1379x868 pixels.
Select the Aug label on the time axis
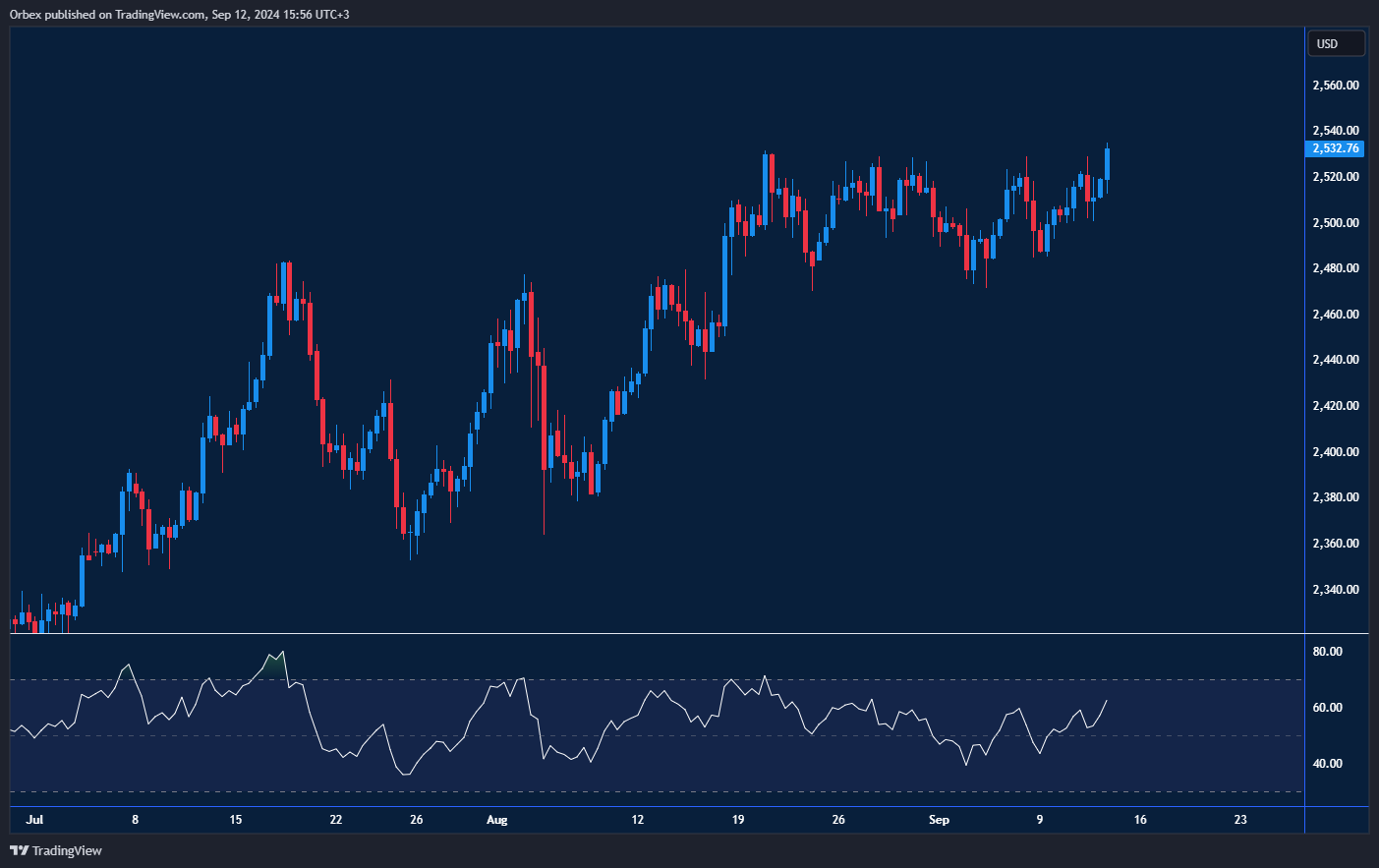click(x=496, y=820)
